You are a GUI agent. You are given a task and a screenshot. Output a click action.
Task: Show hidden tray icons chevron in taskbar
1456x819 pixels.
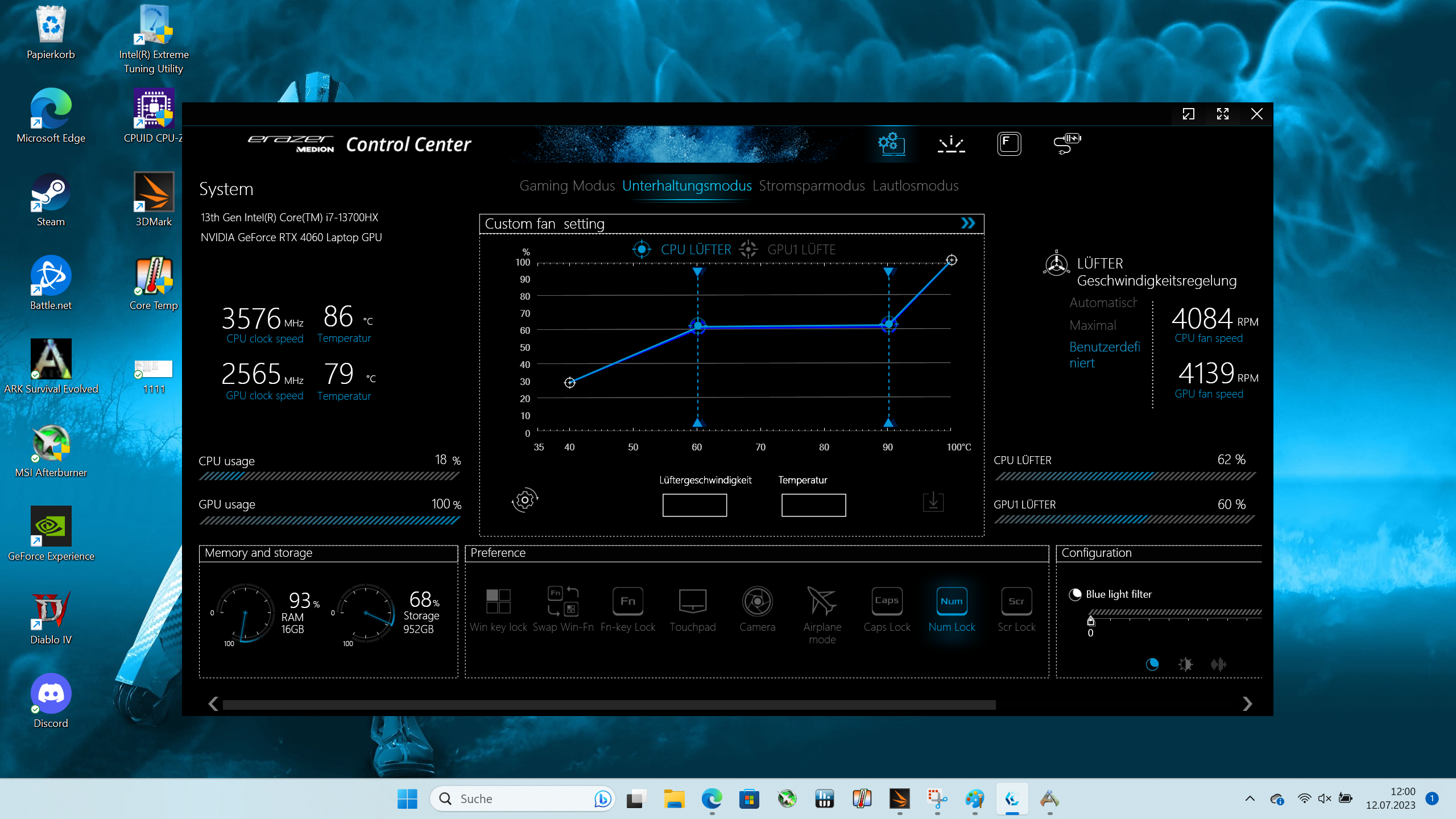tap(1250, 799)
